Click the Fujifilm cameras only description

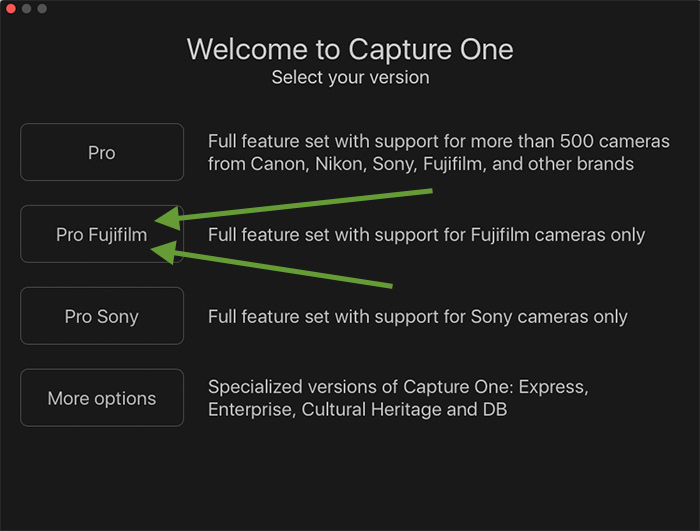pos(426,235)
